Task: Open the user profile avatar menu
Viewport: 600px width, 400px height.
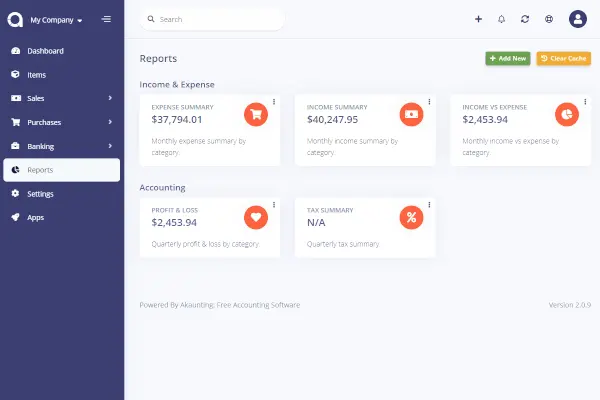Action: (578, 19)
